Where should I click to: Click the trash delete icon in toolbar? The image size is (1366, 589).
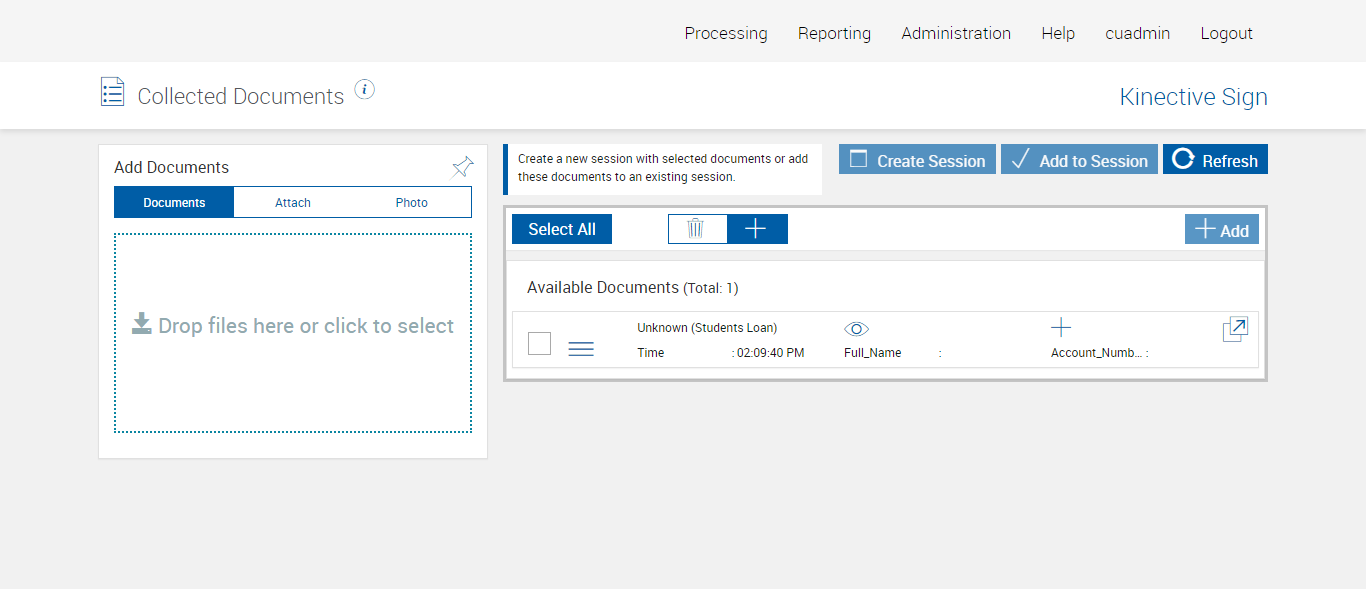click(696, 229)
